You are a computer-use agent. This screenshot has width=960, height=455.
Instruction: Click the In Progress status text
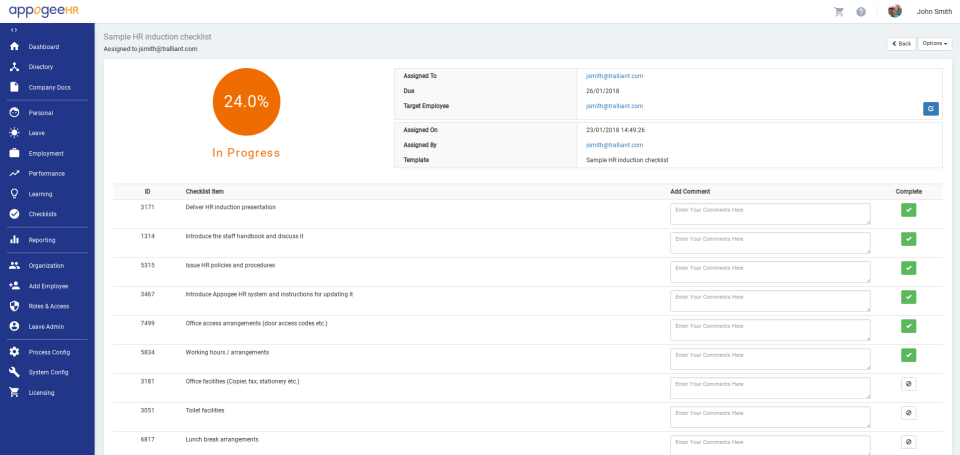click(246, 153)
